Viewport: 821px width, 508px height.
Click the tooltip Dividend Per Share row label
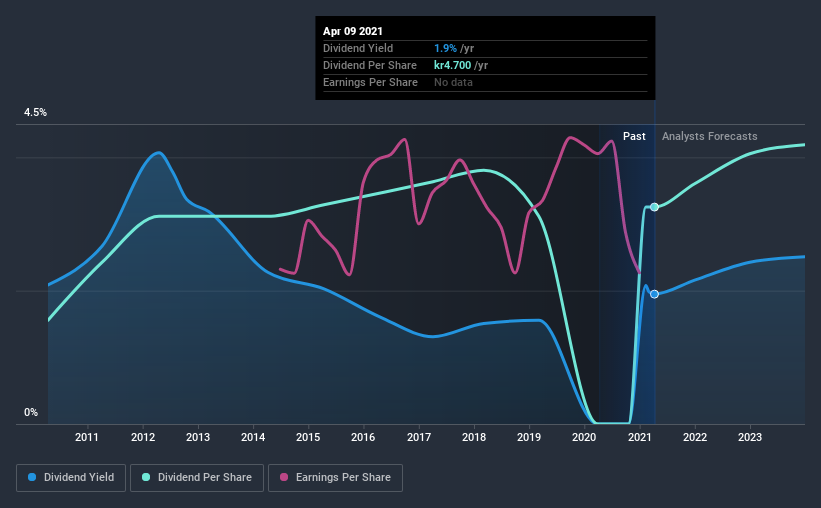[370, 65]
